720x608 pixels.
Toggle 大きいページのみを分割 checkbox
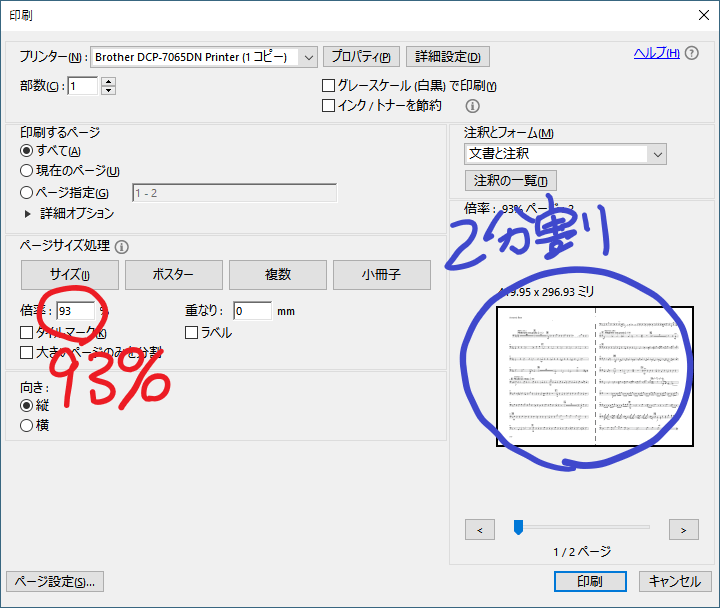click(x=27, y=352)
